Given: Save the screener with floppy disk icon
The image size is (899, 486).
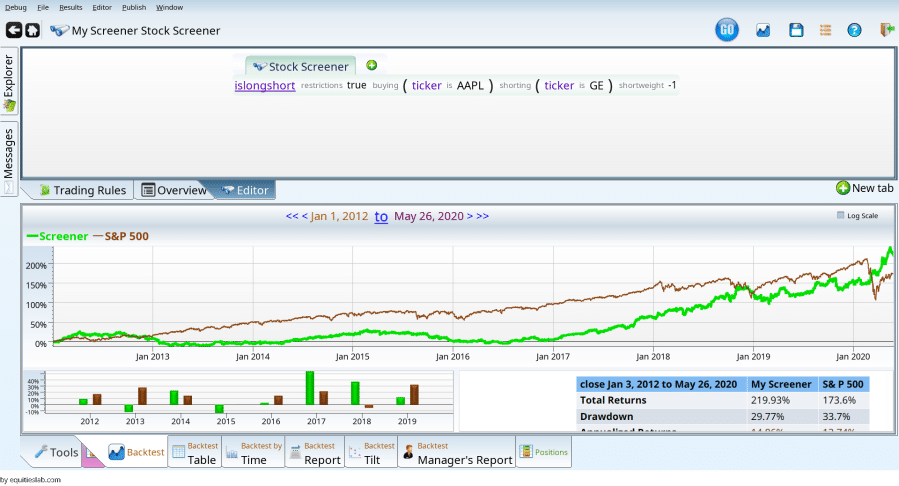Looking at the screenshot, I should coord(796,30).
